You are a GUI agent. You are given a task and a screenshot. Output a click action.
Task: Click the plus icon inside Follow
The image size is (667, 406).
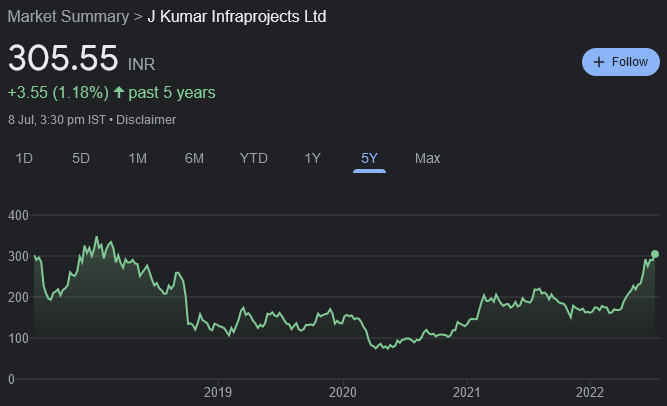pos(599,62)
